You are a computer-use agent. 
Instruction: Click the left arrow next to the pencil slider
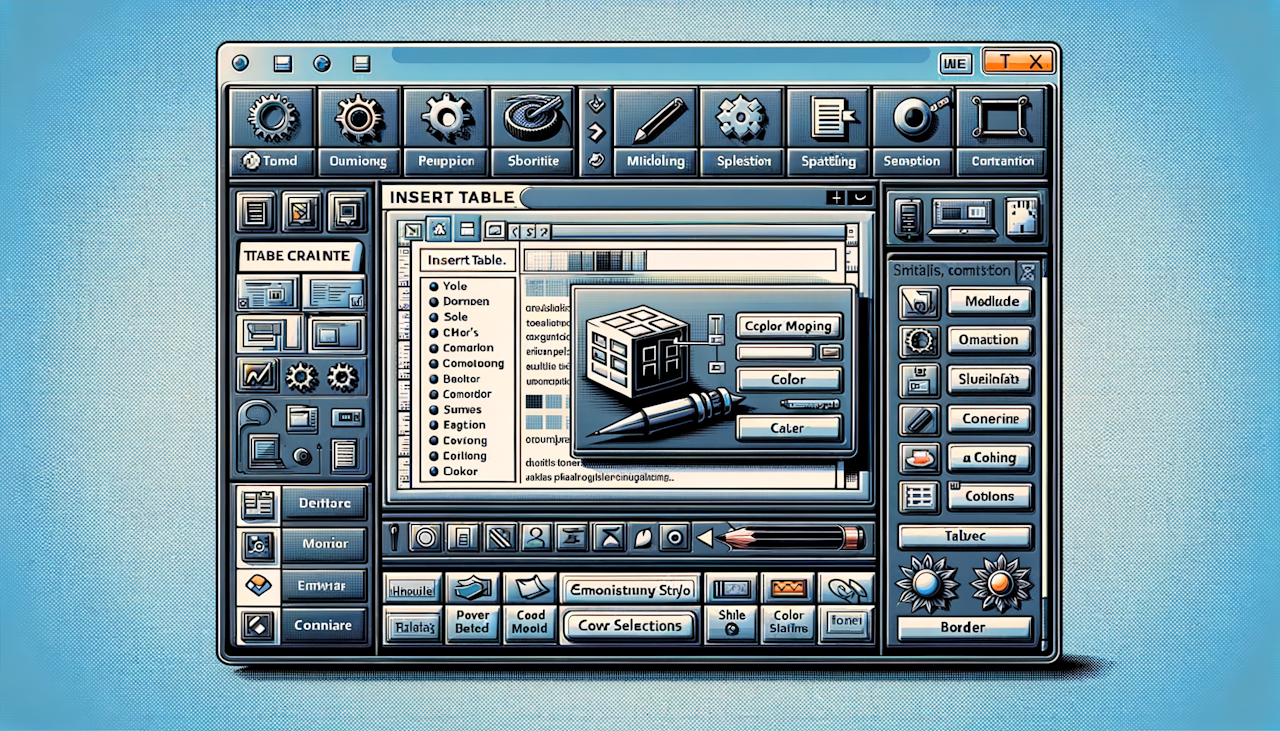[x=704, y=538]
